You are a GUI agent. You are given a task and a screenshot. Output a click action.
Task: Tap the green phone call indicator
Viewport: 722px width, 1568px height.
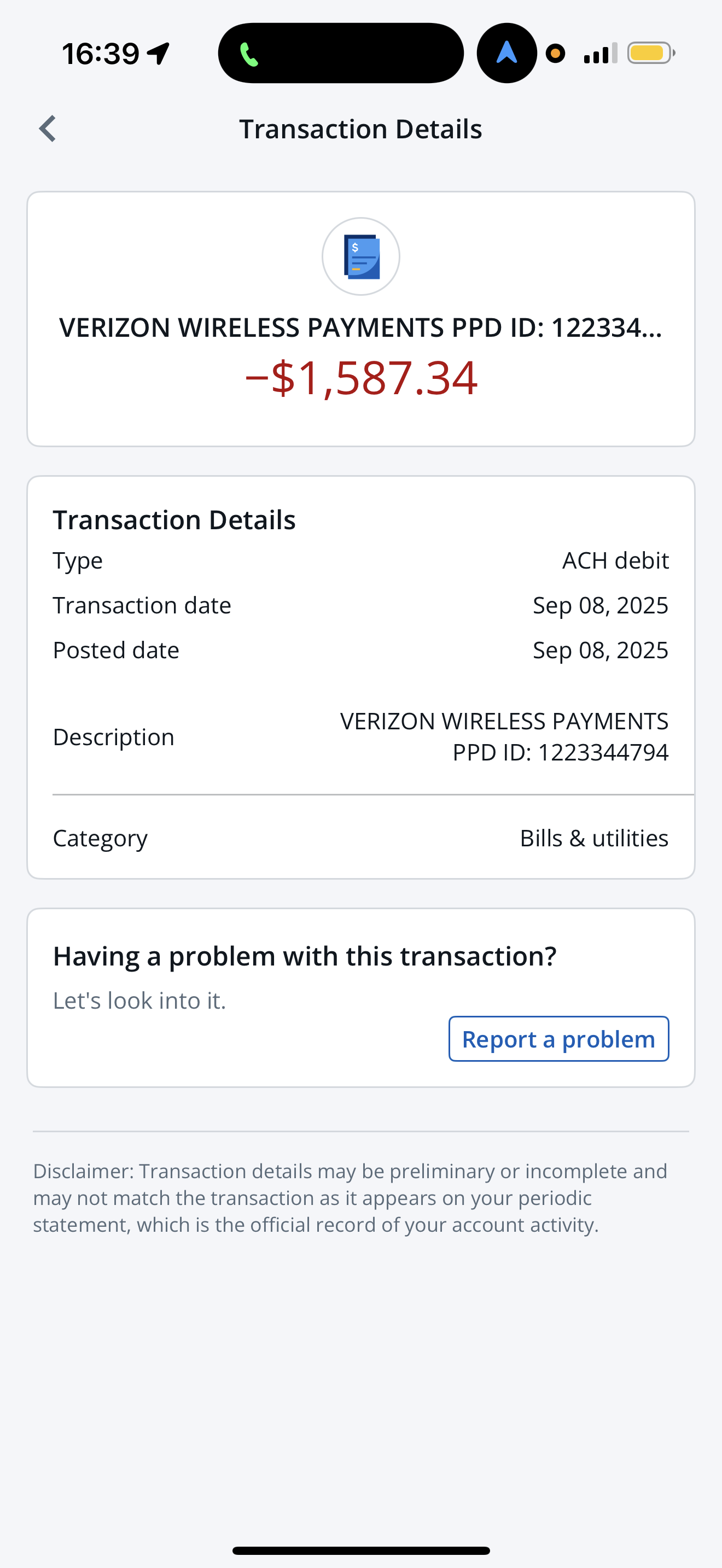[249, 54]
